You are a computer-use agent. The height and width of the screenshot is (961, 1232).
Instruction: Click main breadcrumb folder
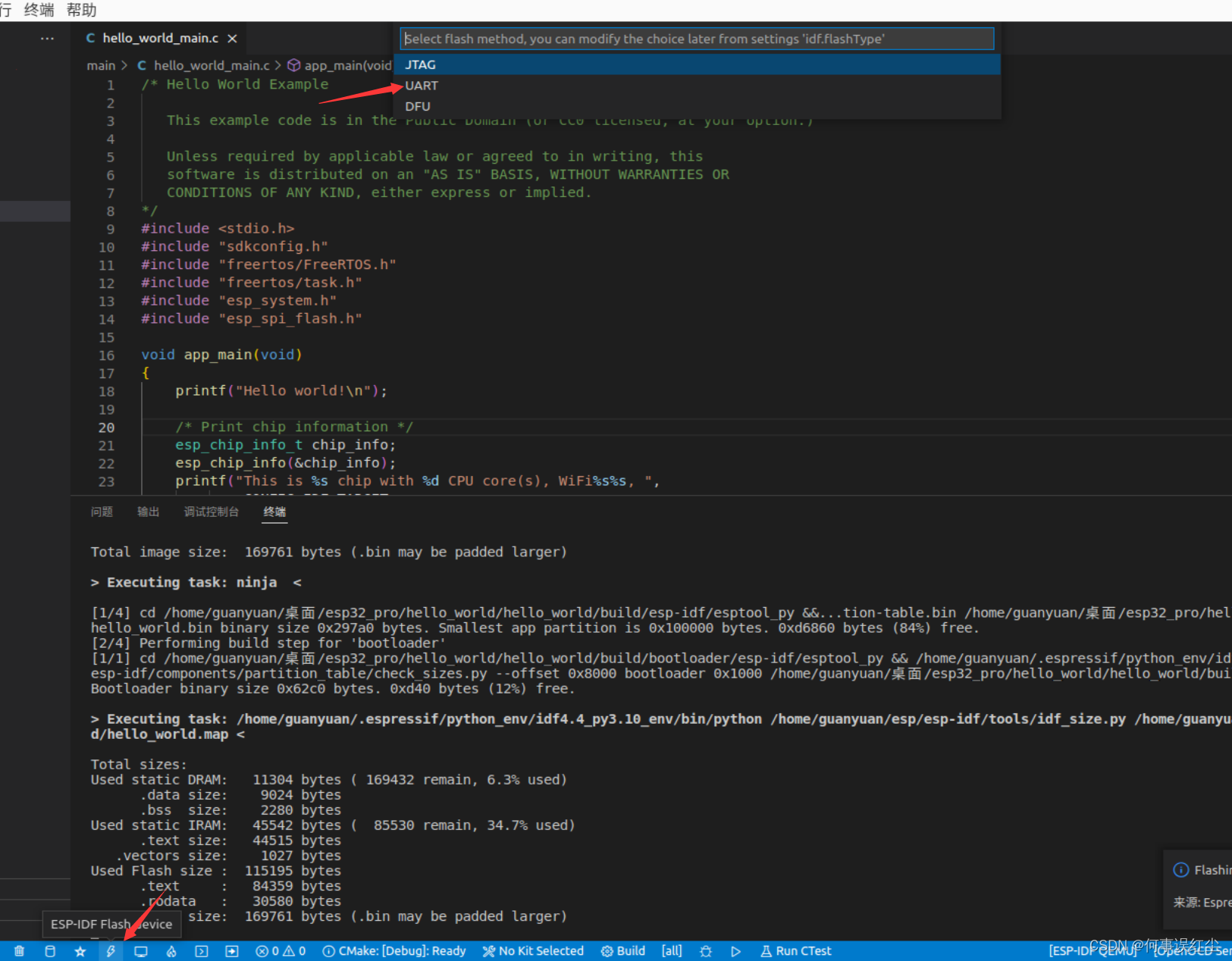click(x=101, y=66)
